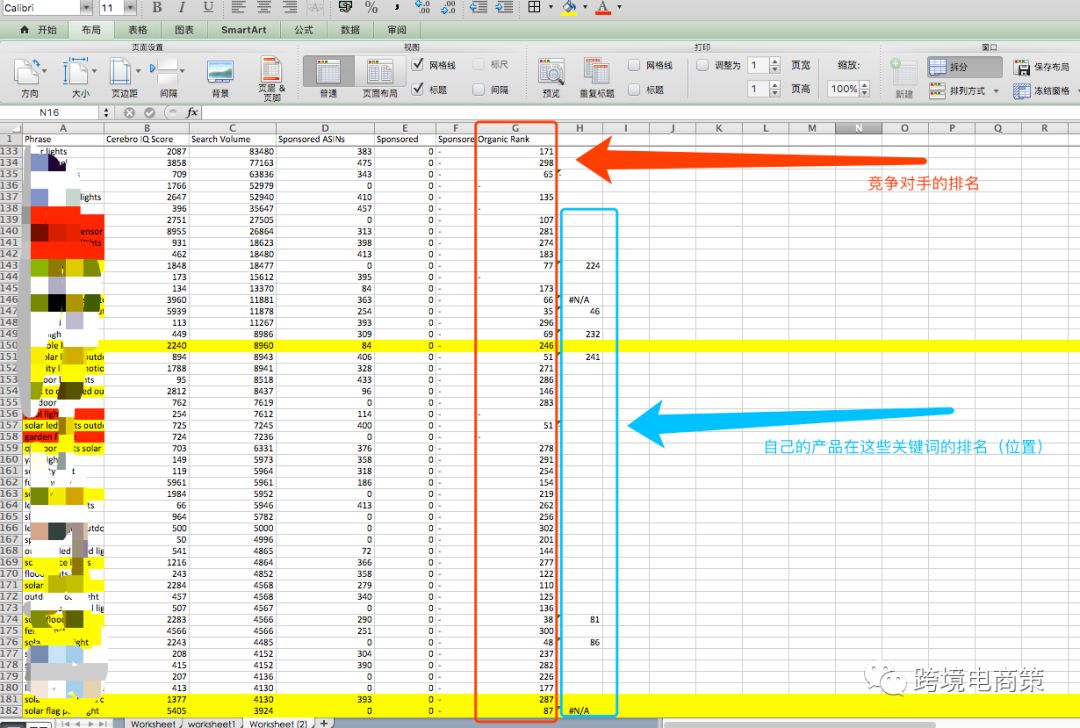This screenshot has width=1080, height=728.
Task: Open the 预览 print preview
Action: [x=551, y=74]
